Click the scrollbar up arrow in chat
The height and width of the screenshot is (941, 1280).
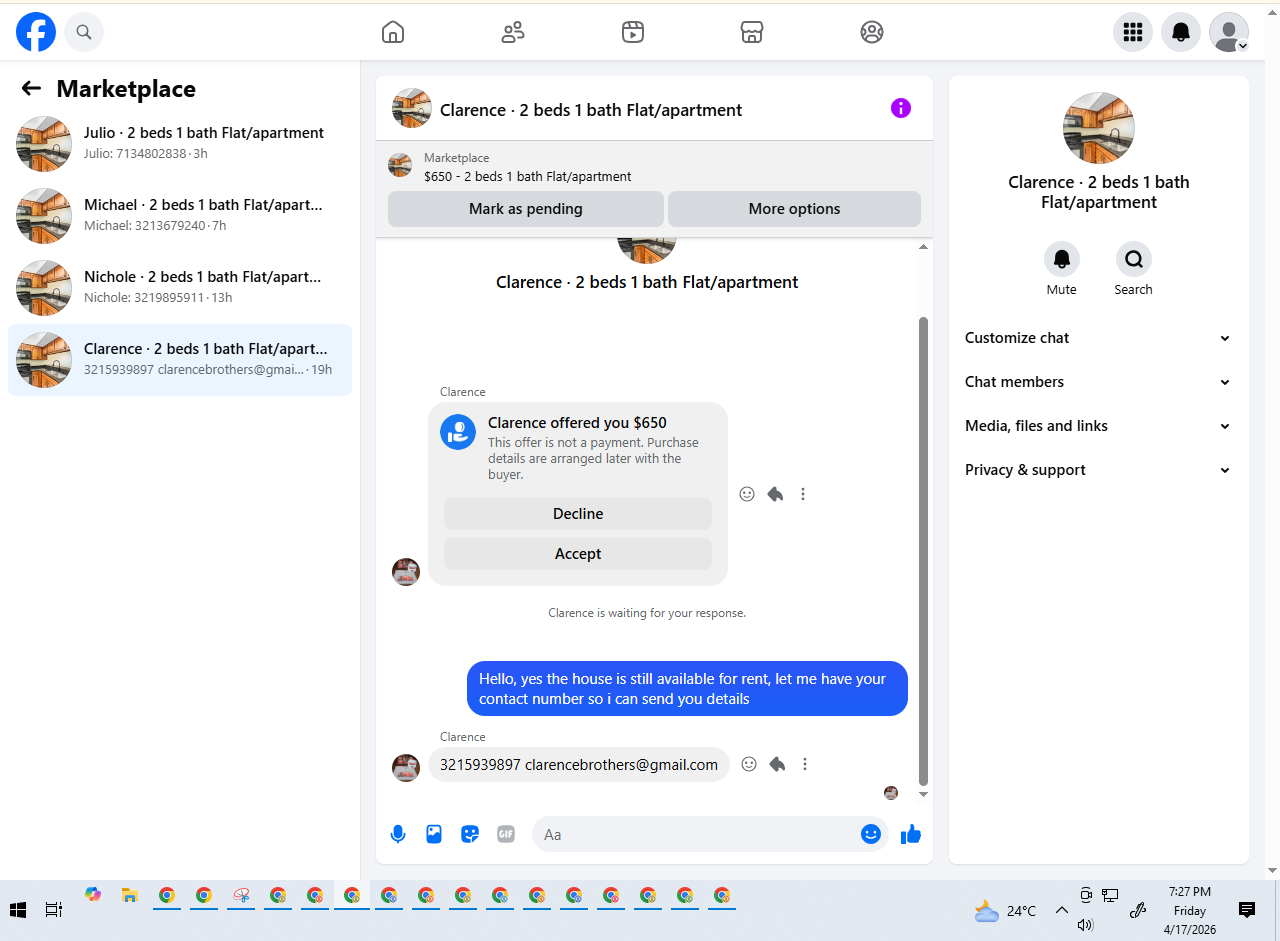923,246
